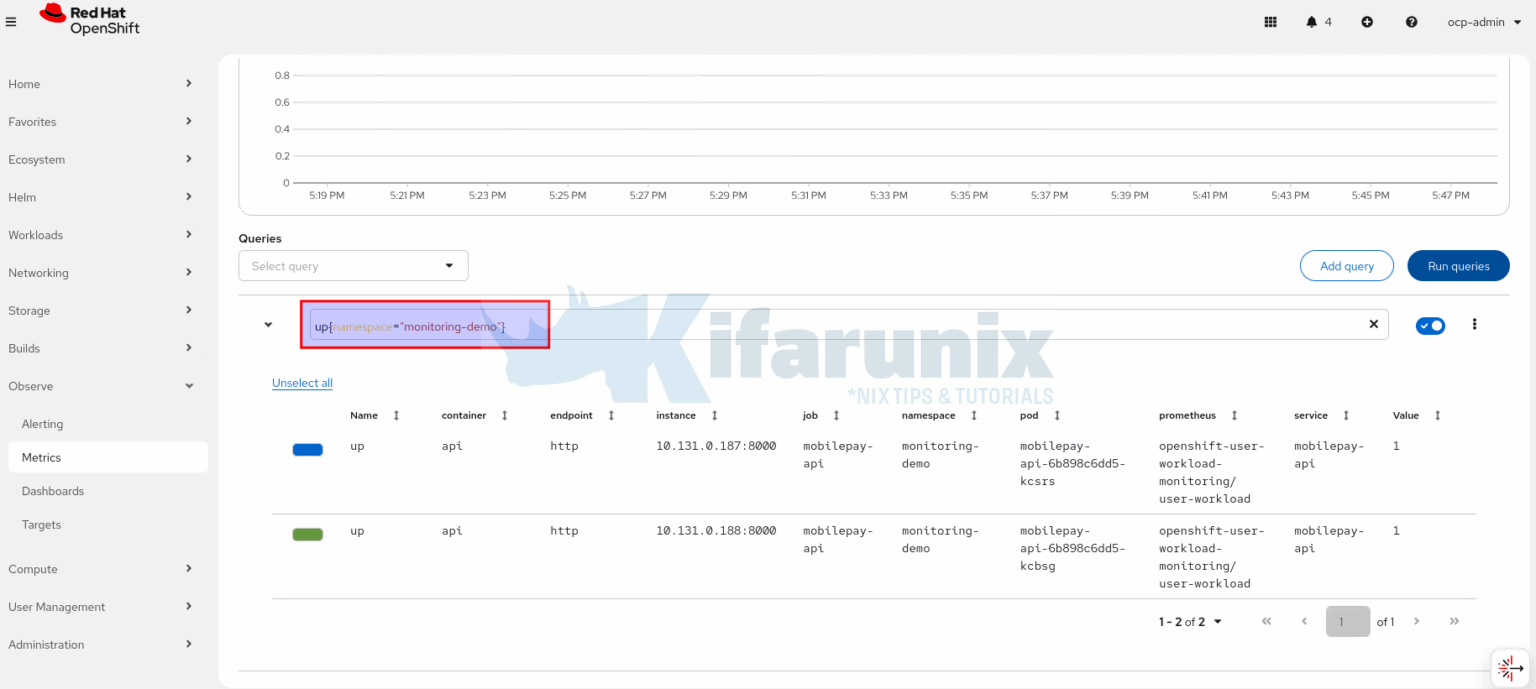Go to last page of results
1536x689 pixels.
[x=1454, y=621]
